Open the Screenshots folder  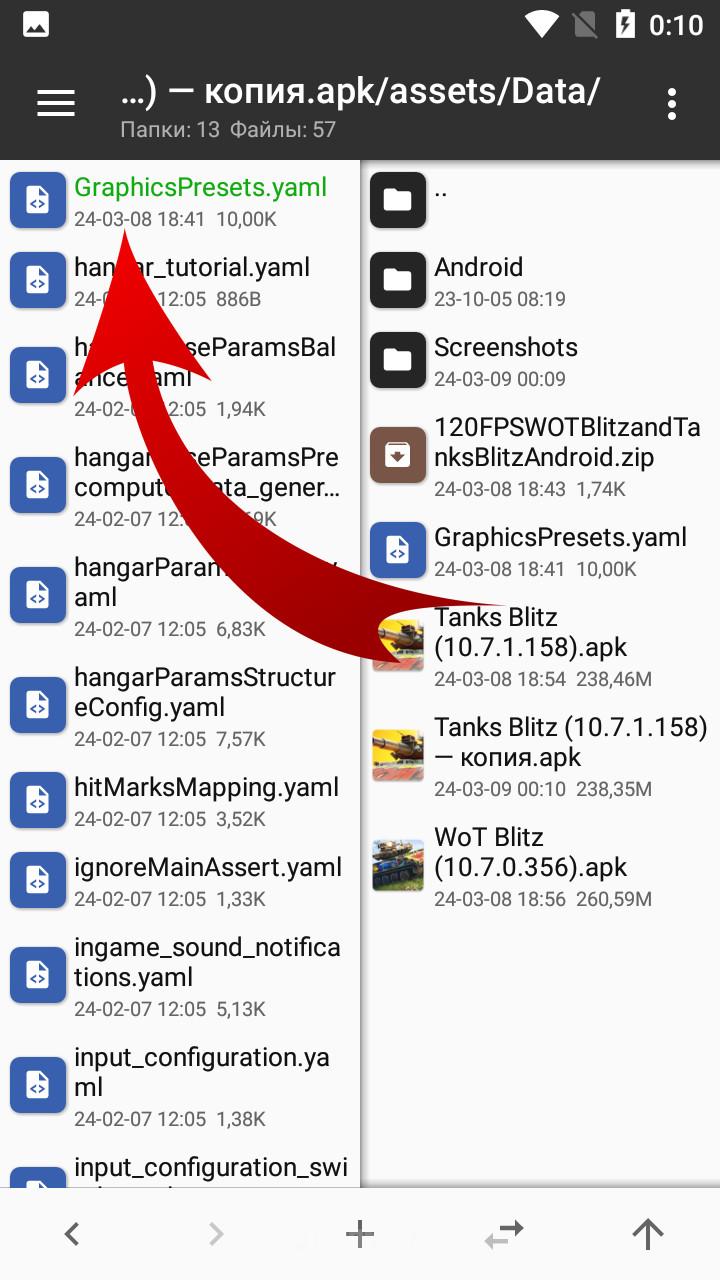[540, 360]
